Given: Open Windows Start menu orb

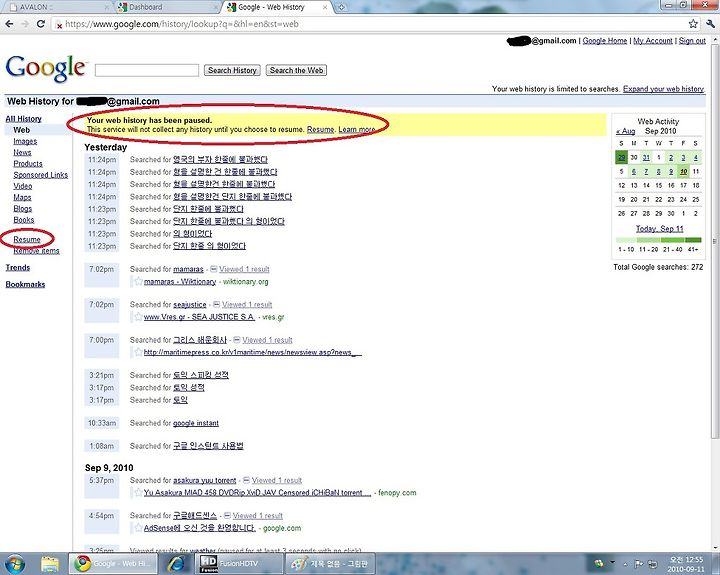Looking at the screenshot, I should [15, 564].
